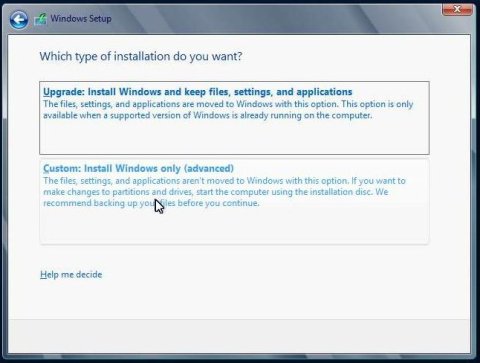Open the Help me decide link
This screenshot has height=363, width=480.
pos(71,275)
